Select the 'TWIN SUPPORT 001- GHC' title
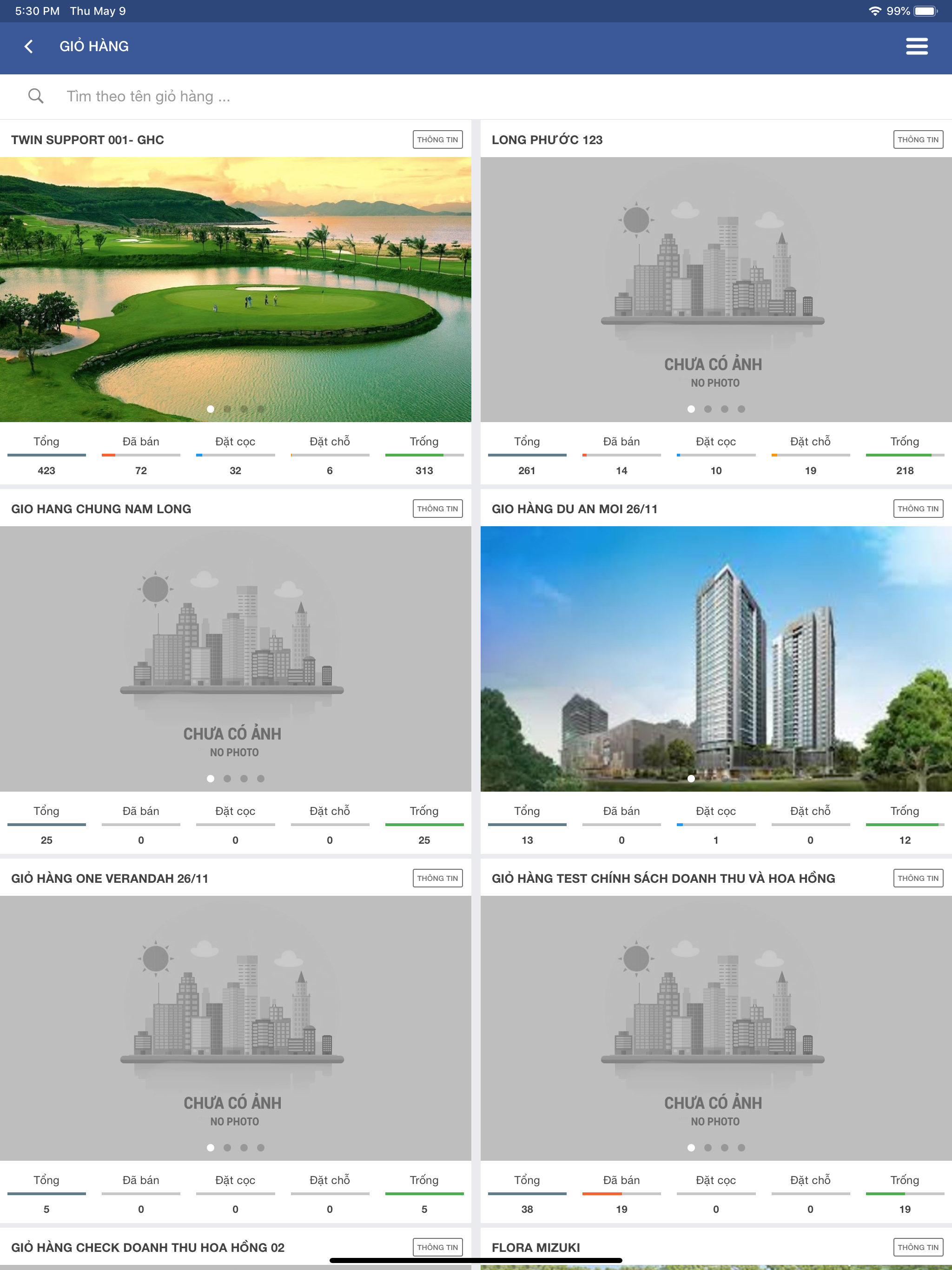The image size is (952, 1270). [87, 139]
